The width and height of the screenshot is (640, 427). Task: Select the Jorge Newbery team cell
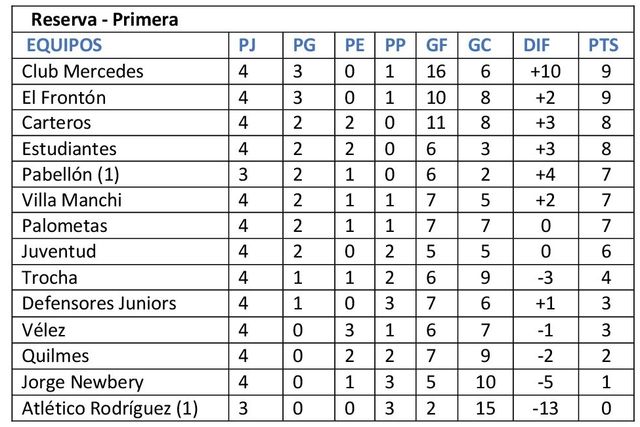pyautogui.click(x=82, y=382)
